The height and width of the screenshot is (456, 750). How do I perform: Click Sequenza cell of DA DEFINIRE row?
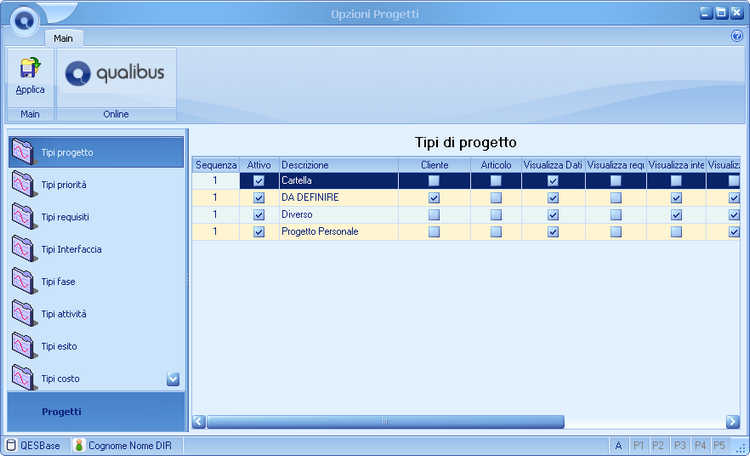[216, 198]
